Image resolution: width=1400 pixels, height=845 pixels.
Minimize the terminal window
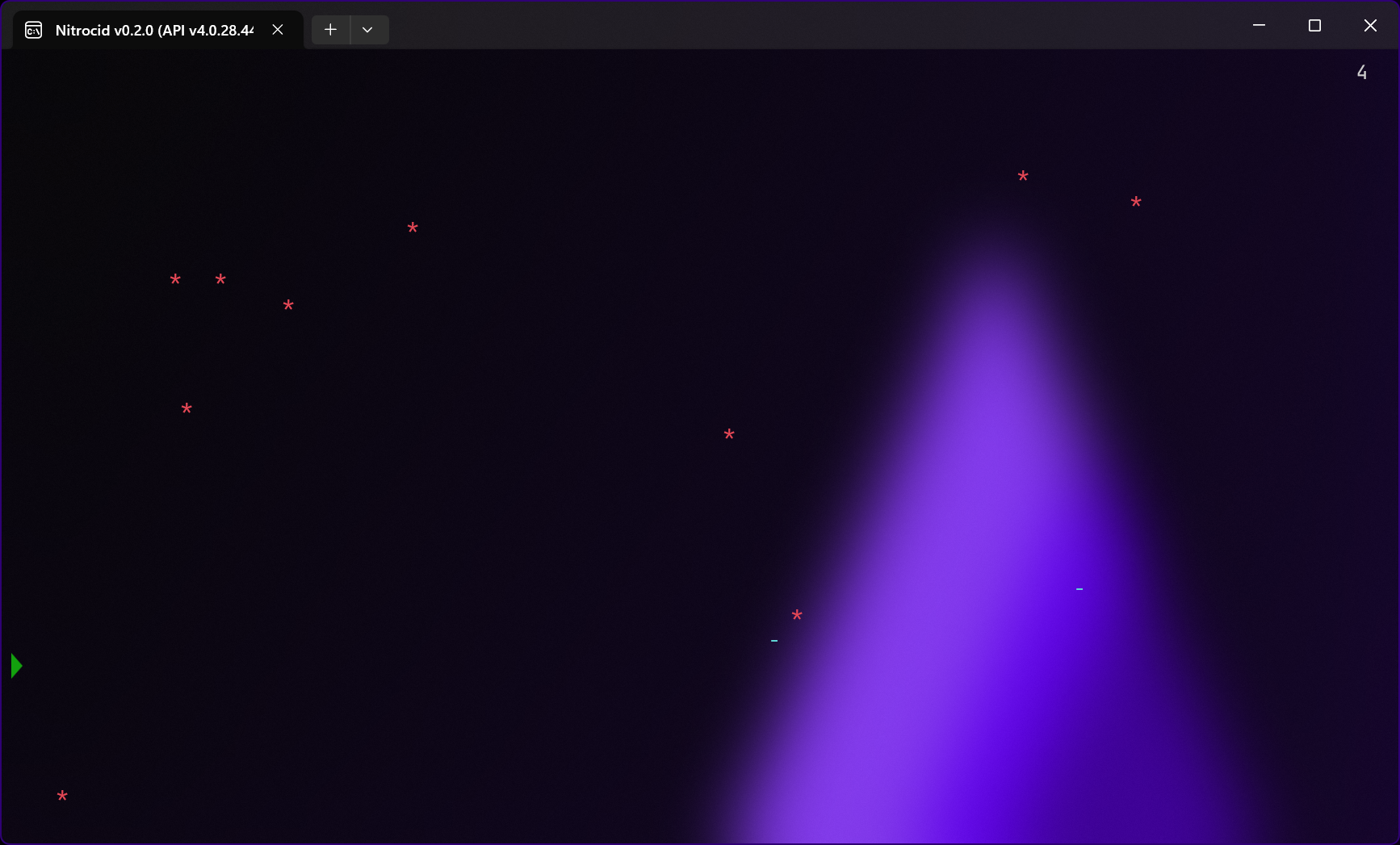(1259, 26)
